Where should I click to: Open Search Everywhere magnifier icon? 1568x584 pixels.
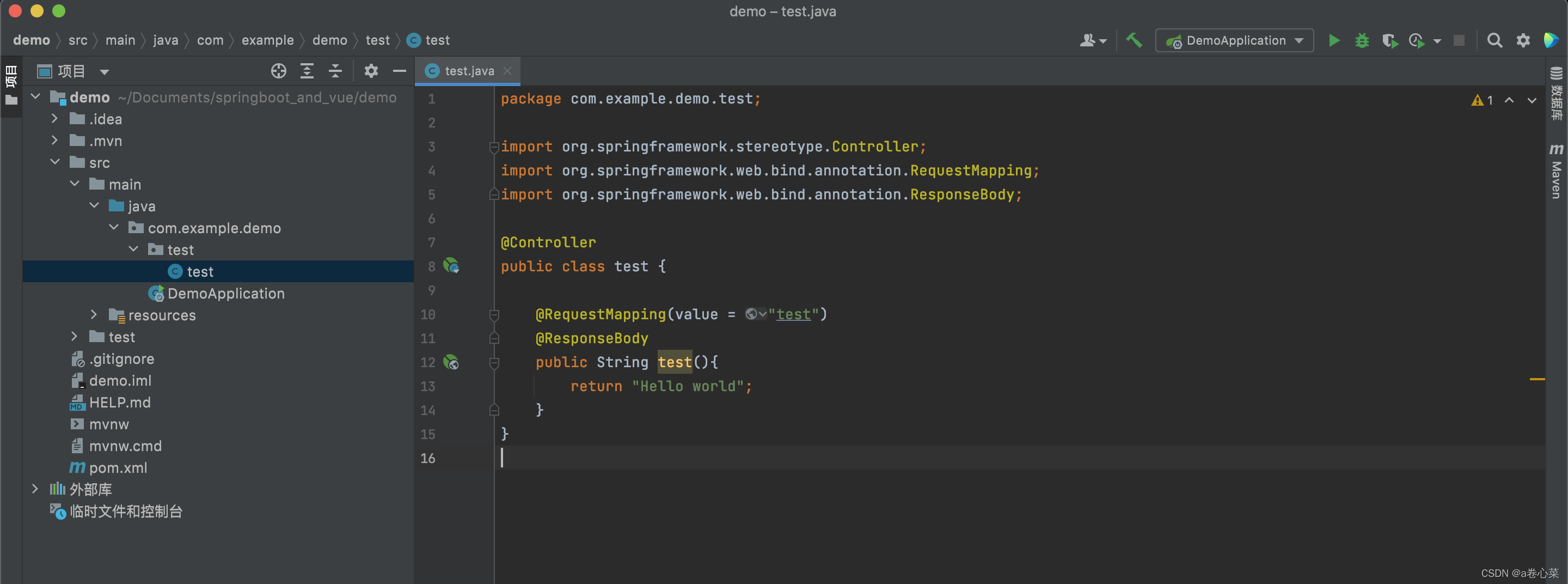1494,41
